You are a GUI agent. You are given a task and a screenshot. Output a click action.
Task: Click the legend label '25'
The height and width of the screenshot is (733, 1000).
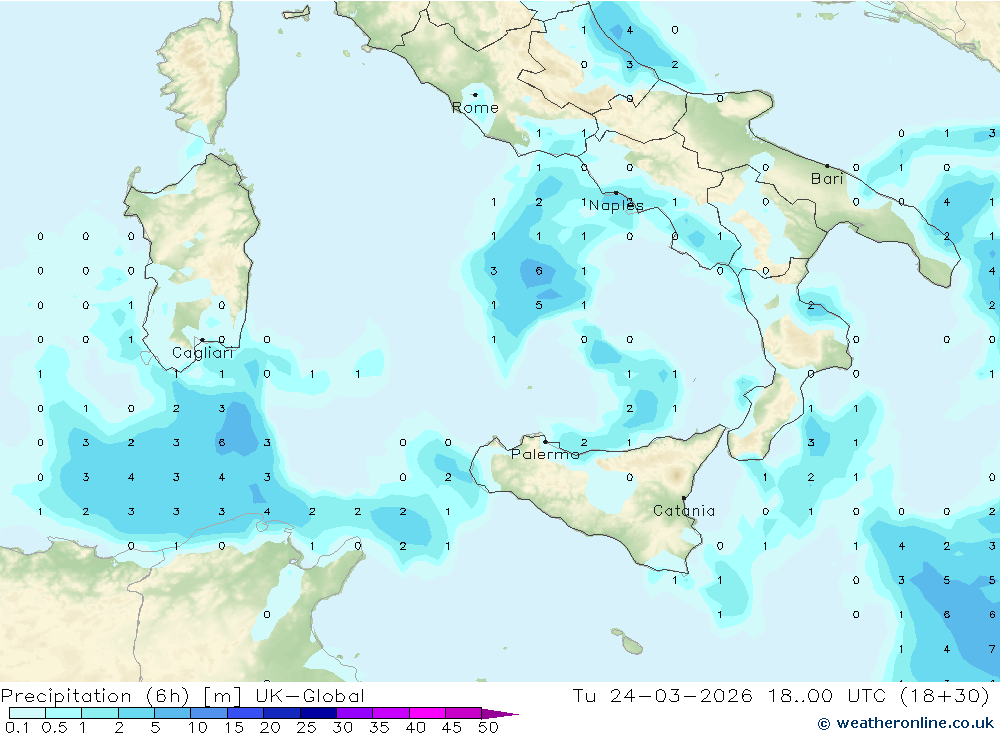pyautogui.click(x=307, y=727)
